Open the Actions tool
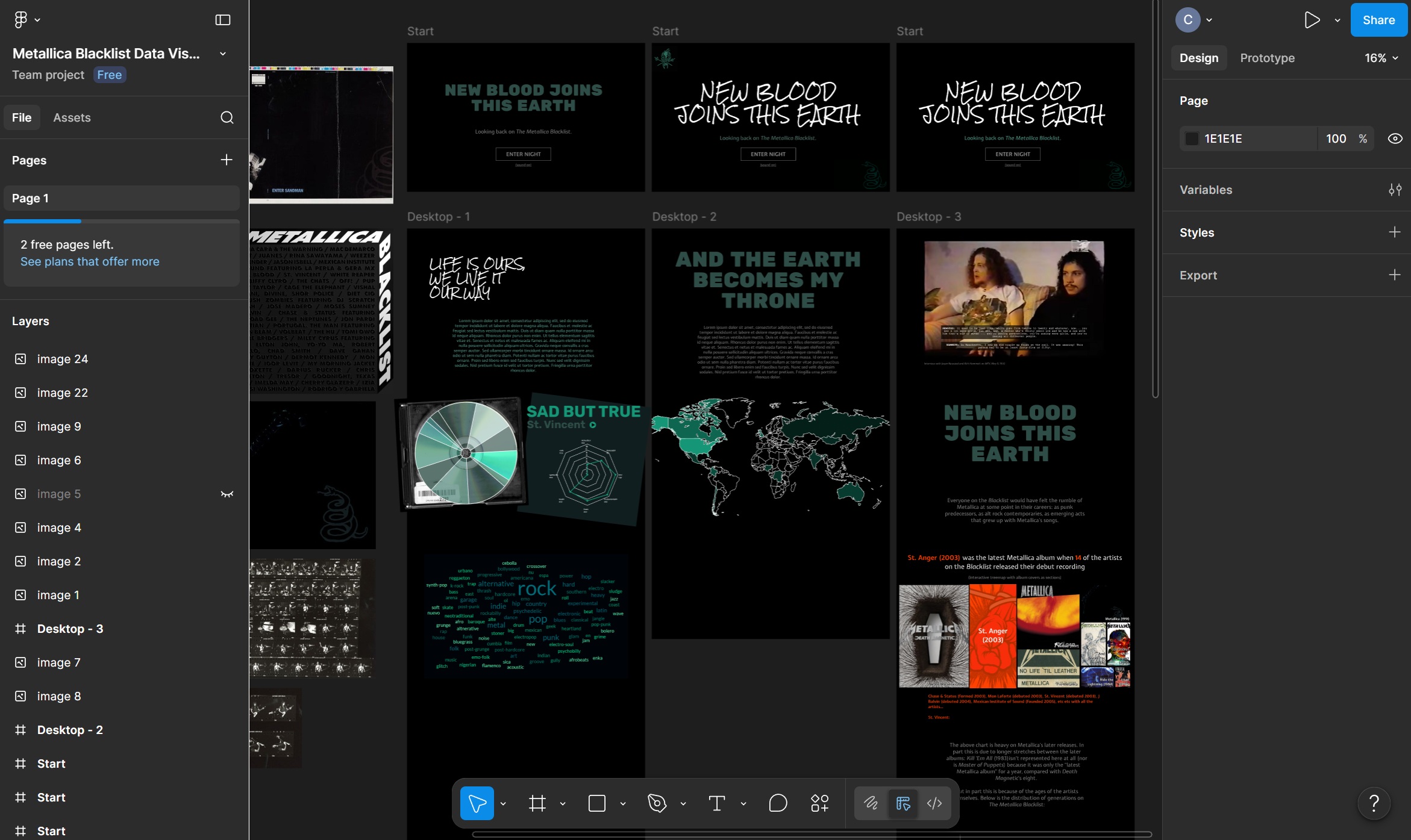Viewport: 1411px width, 840px height. pyautogui.click(x=820, y=803)
